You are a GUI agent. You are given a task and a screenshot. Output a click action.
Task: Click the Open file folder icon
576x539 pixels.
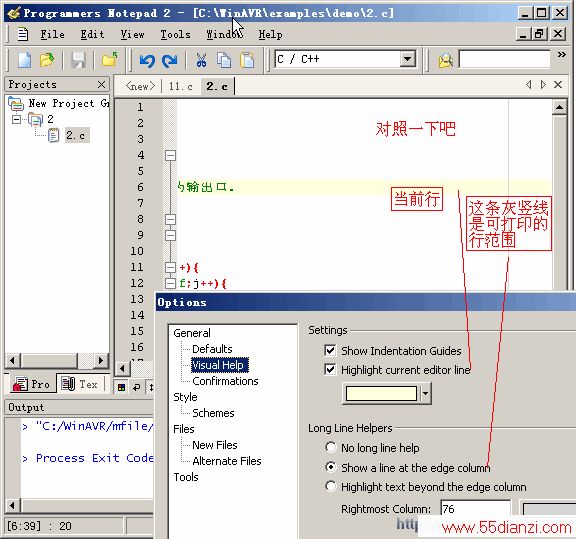coord(47,60)
